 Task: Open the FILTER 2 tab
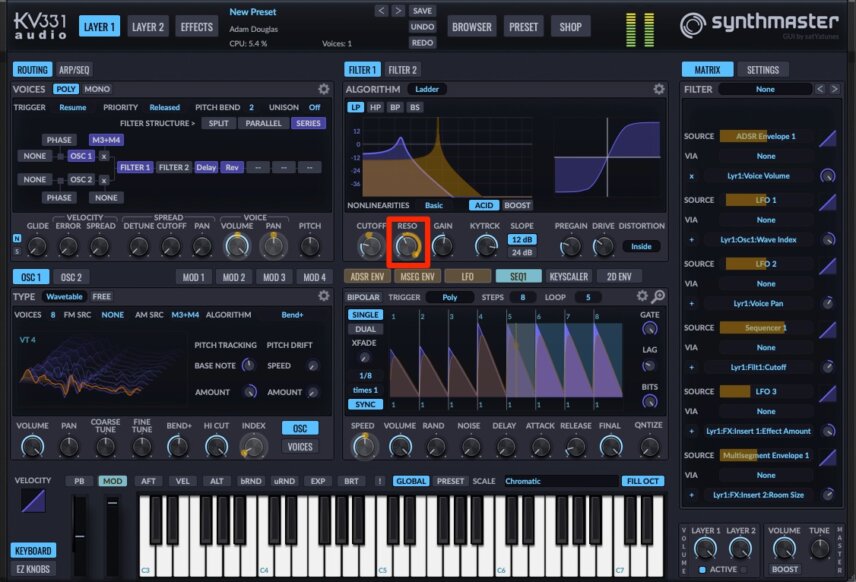(402, 70)
